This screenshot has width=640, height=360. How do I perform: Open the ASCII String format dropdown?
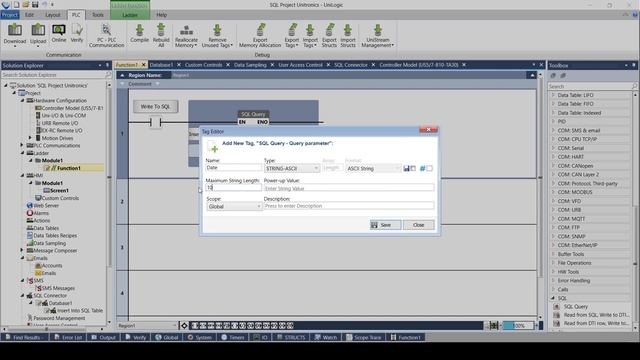coord(373,169)
